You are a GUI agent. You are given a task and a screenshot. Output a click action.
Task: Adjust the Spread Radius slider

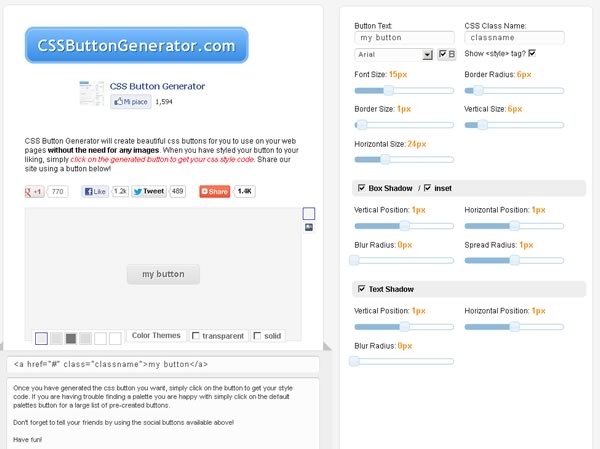tap(514, 260)
